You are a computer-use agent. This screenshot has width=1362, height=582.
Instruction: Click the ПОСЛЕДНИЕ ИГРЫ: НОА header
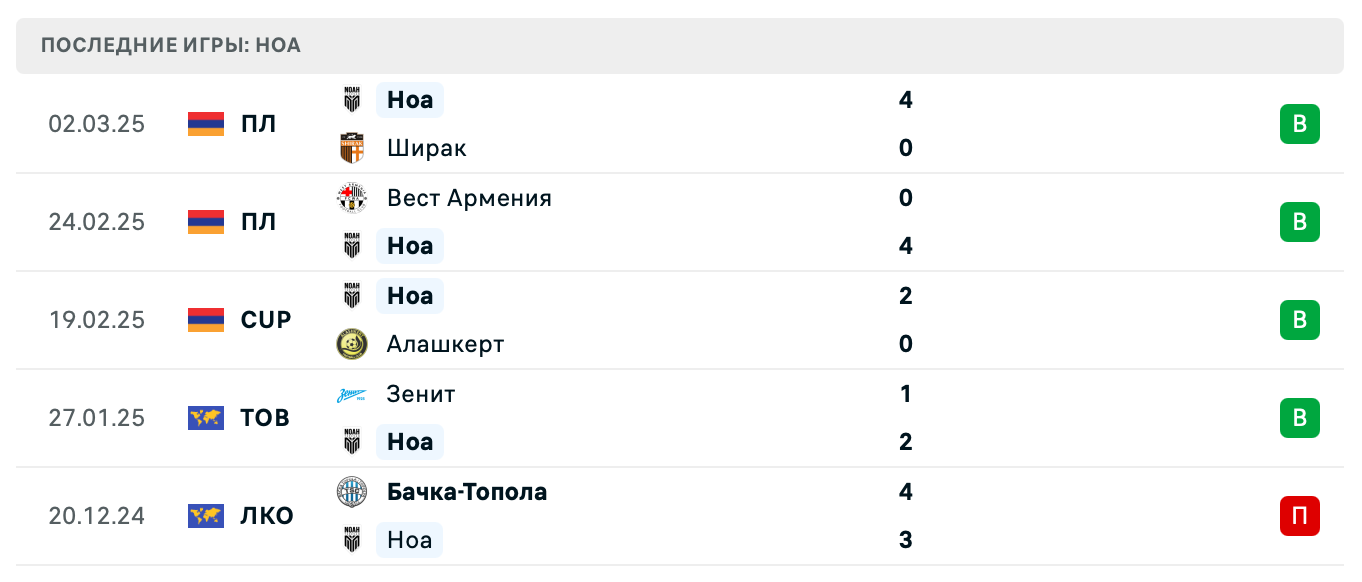coord(168,45)
